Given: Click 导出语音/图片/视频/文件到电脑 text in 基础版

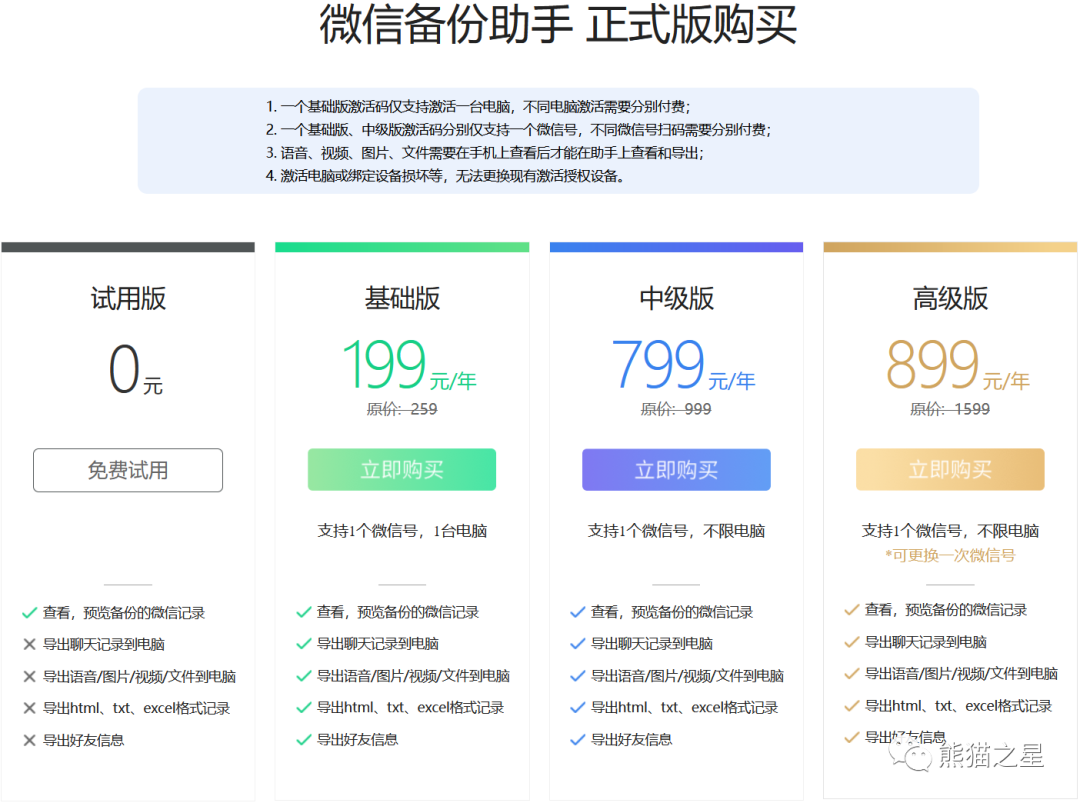Looking at the screenshot, I should coord(413,676).
